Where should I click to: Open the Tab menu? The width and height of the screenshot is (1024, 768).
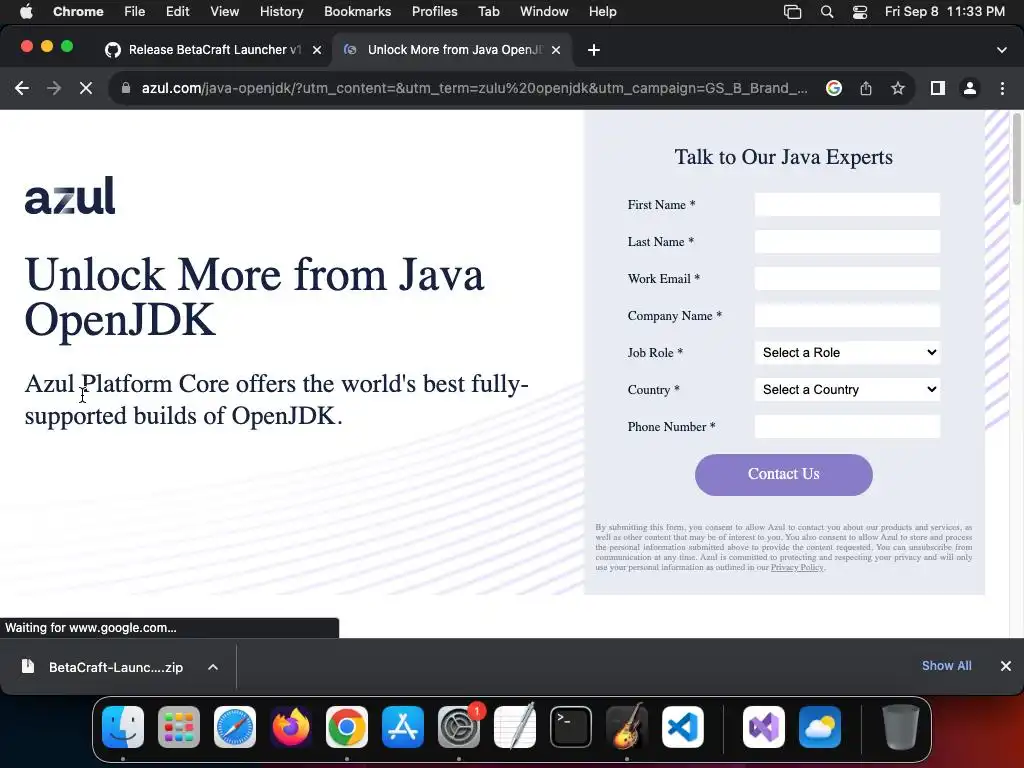pyautogui.click(x=488, y=12)
